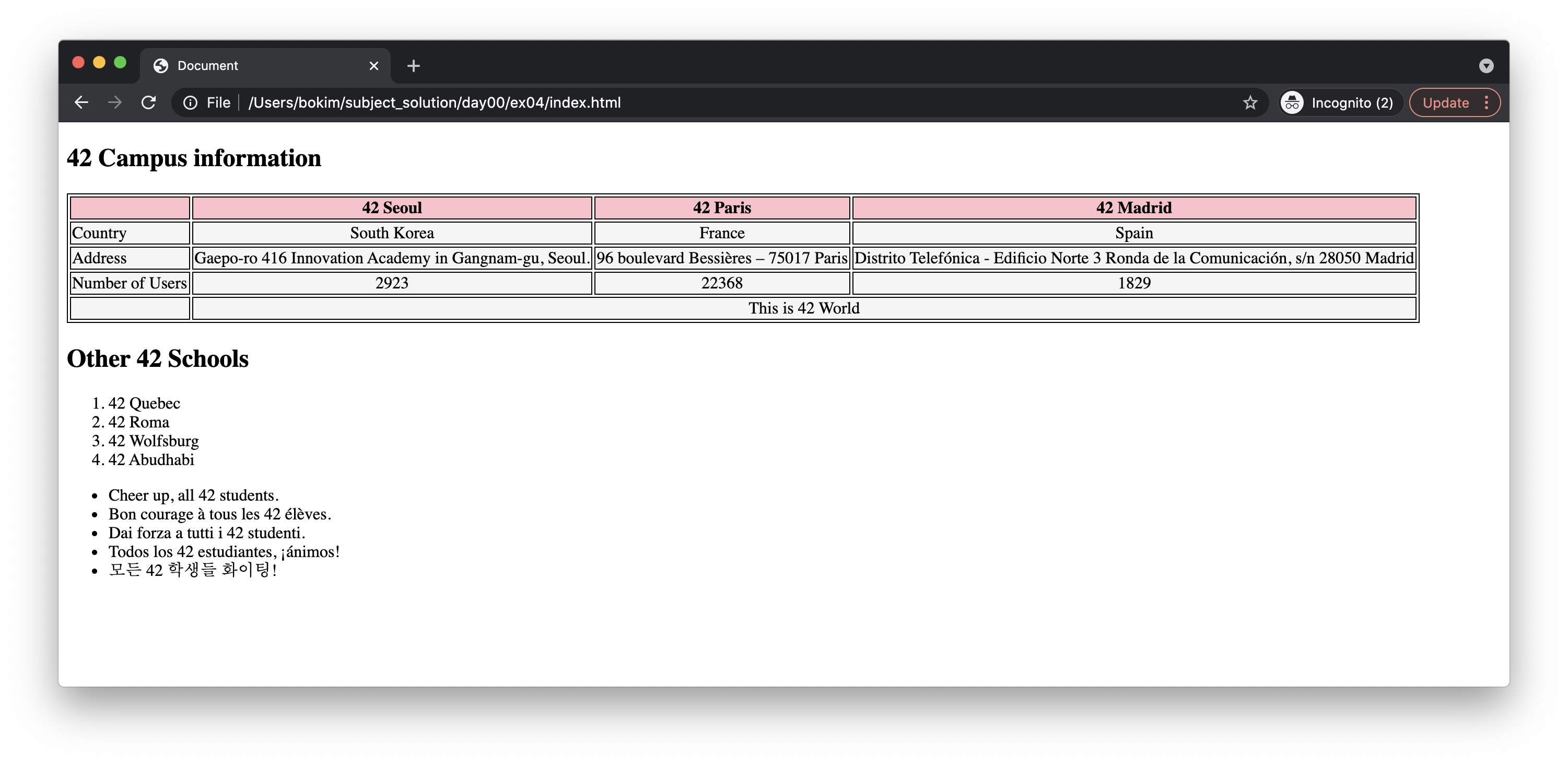This screenshot has height=764, width=1568.
Task: Bookmark this page with the star
Action: (x=1250, y=102)
